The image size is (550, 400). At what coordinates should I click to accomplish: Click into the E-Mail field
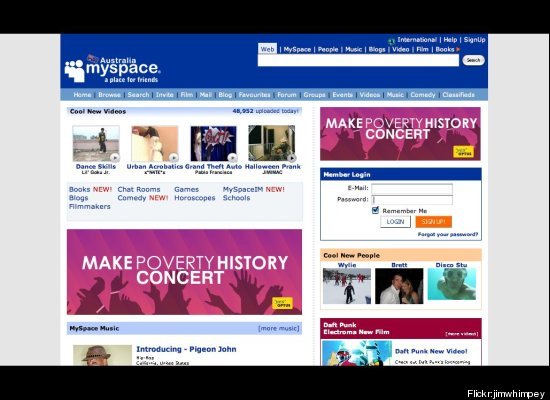click(x=412, y=189)
